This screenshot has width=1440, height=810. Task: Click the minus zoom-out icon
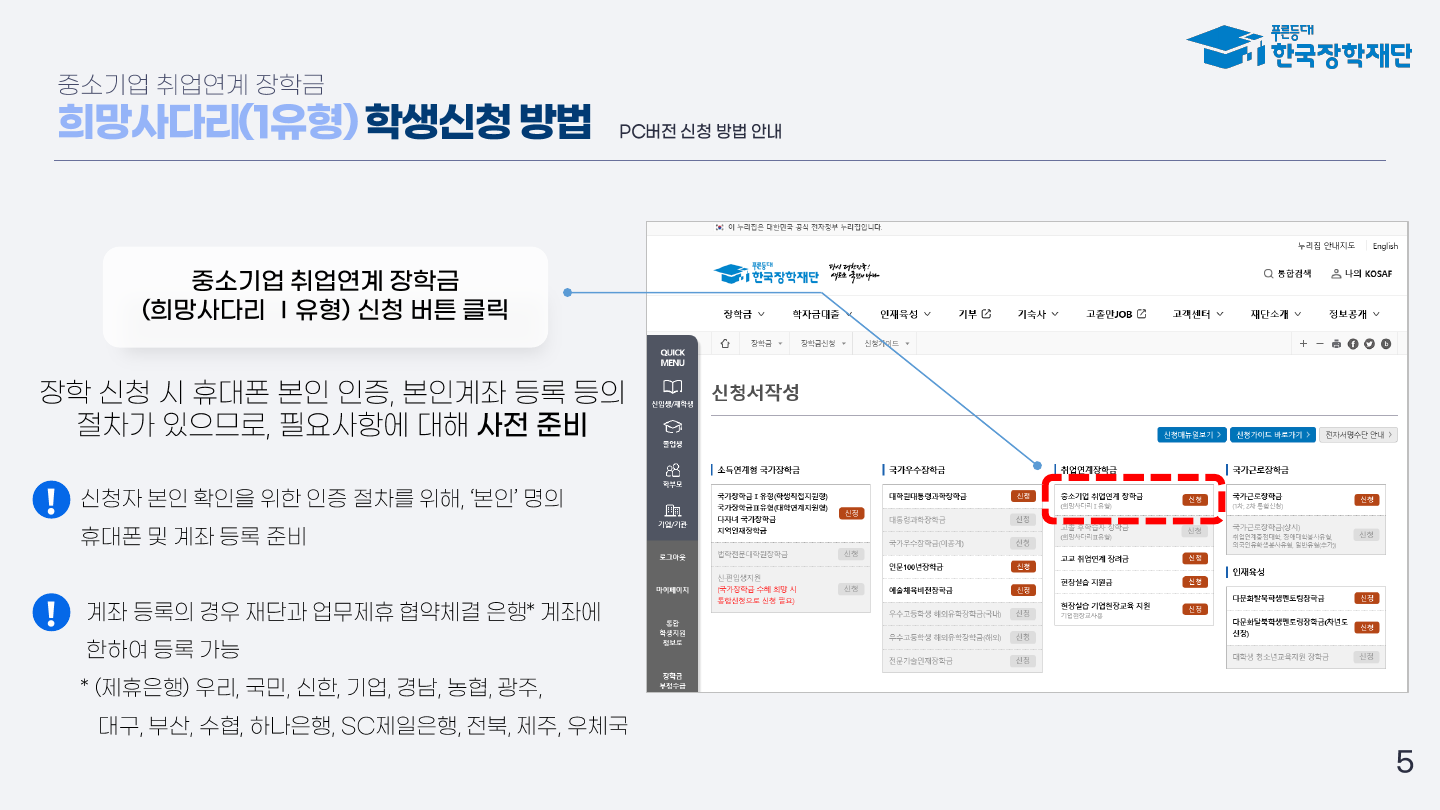coord(1320,344)
